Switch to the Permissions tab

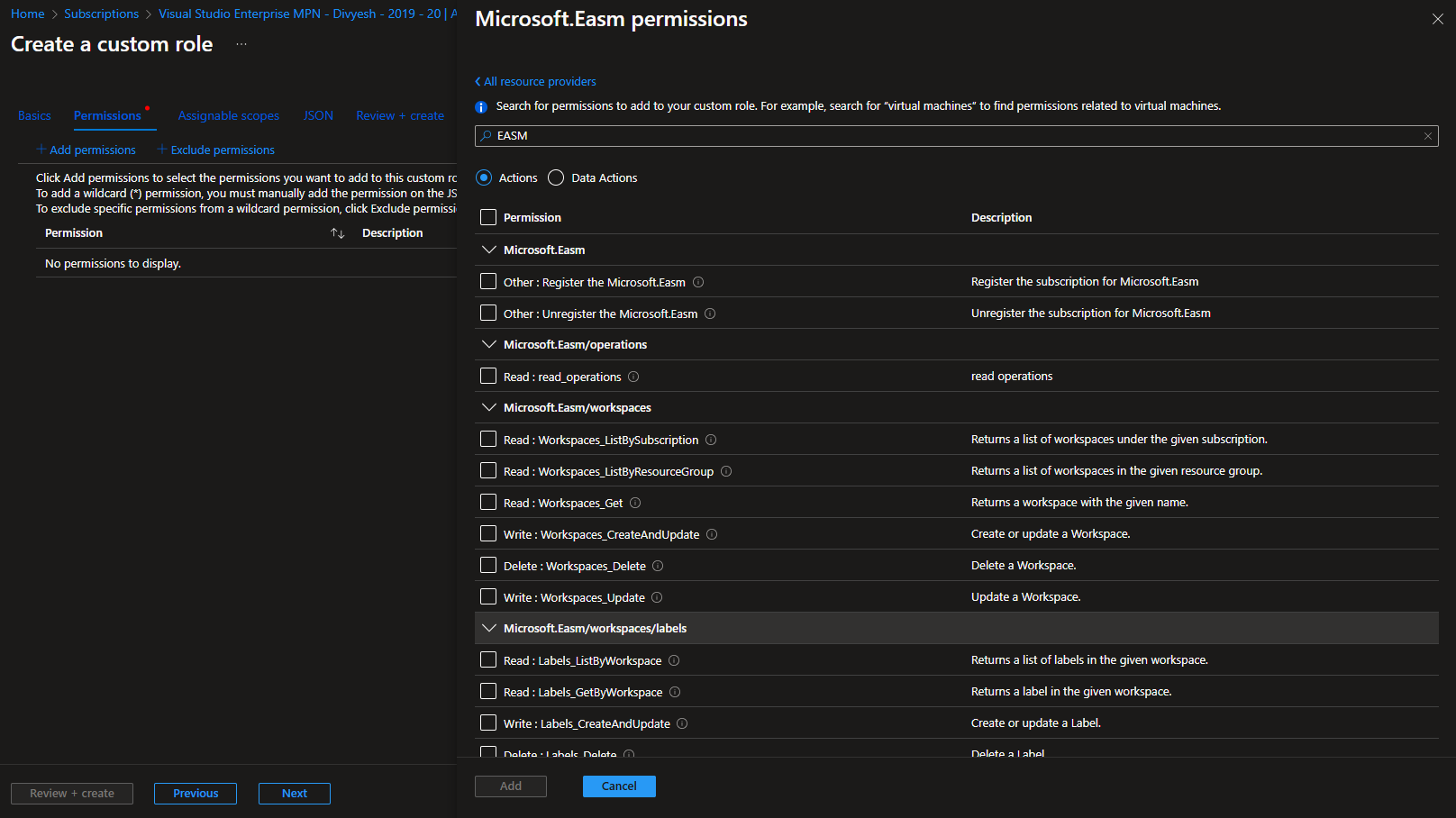coord(107,116)
